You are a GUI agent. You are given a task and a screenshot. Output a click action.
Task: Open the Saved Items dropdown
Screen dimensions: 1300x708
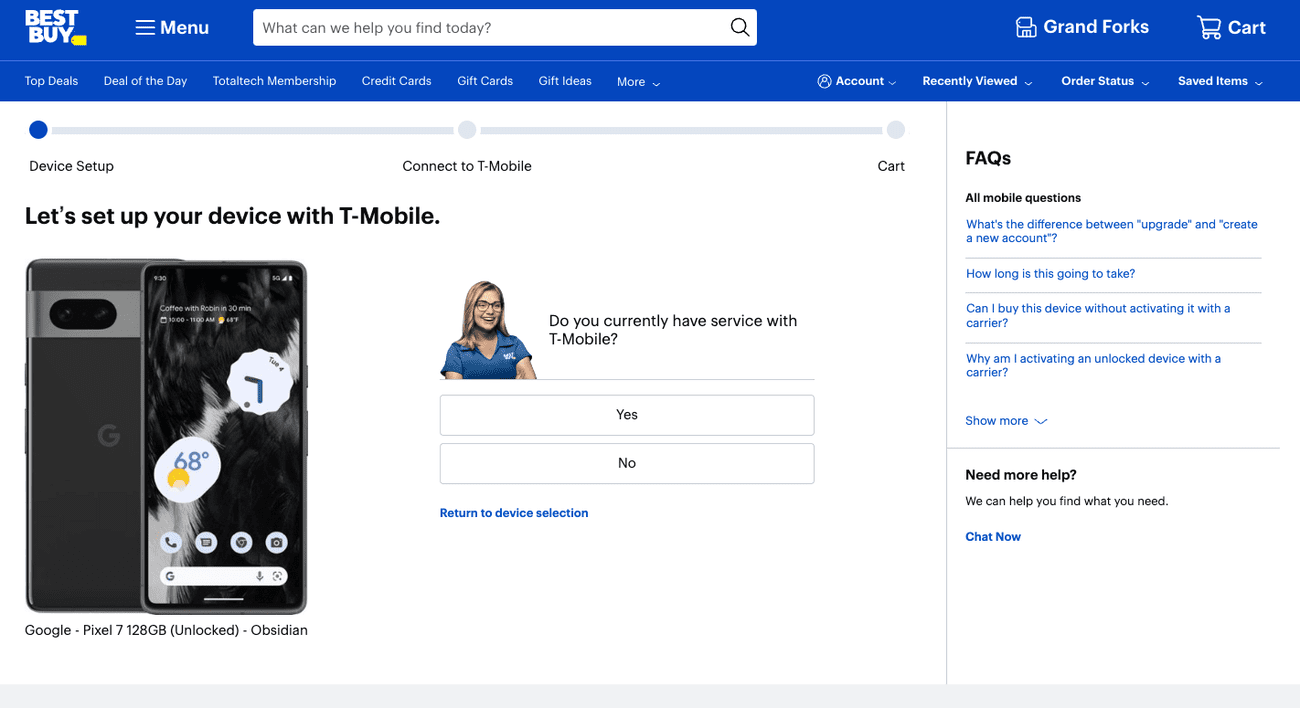click(1219, 81)
